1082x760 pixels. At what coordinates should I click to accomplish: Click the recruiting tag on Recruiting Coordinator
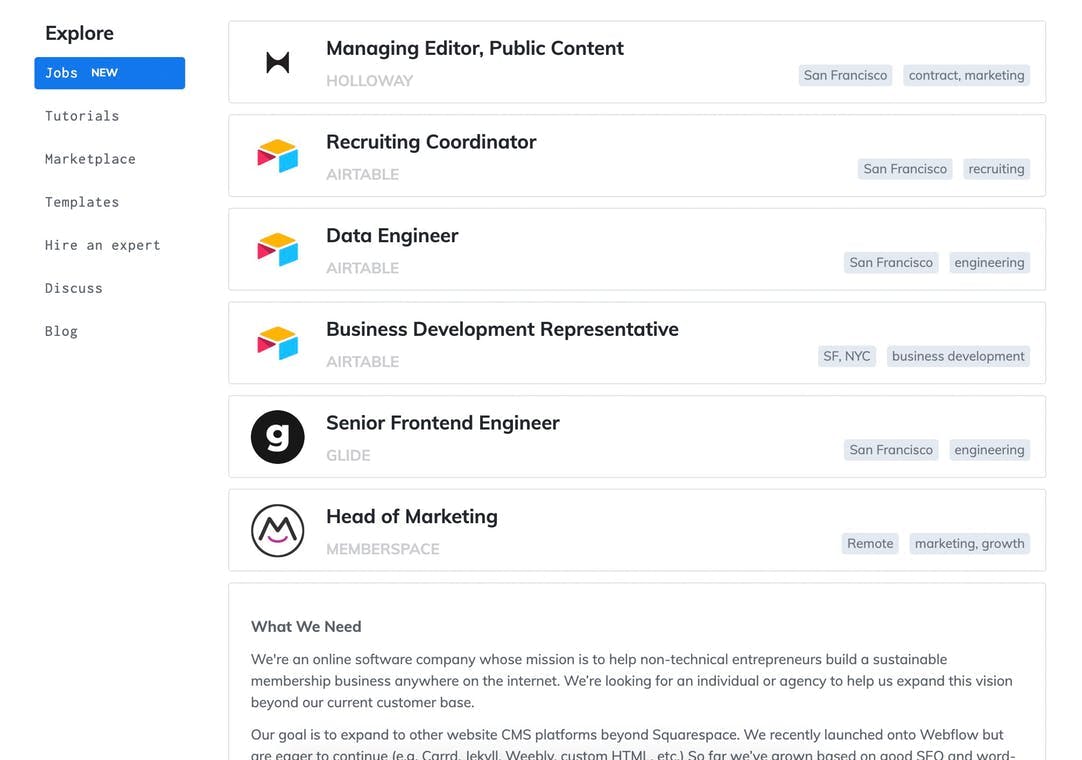996,169
